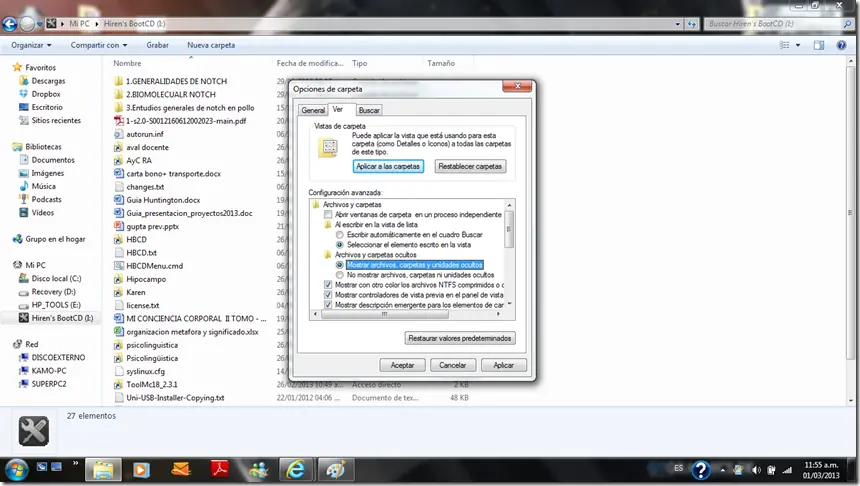
Task: Select the 1.GENERALIDADES DE NOTCH folder
Action: [176, 81]
